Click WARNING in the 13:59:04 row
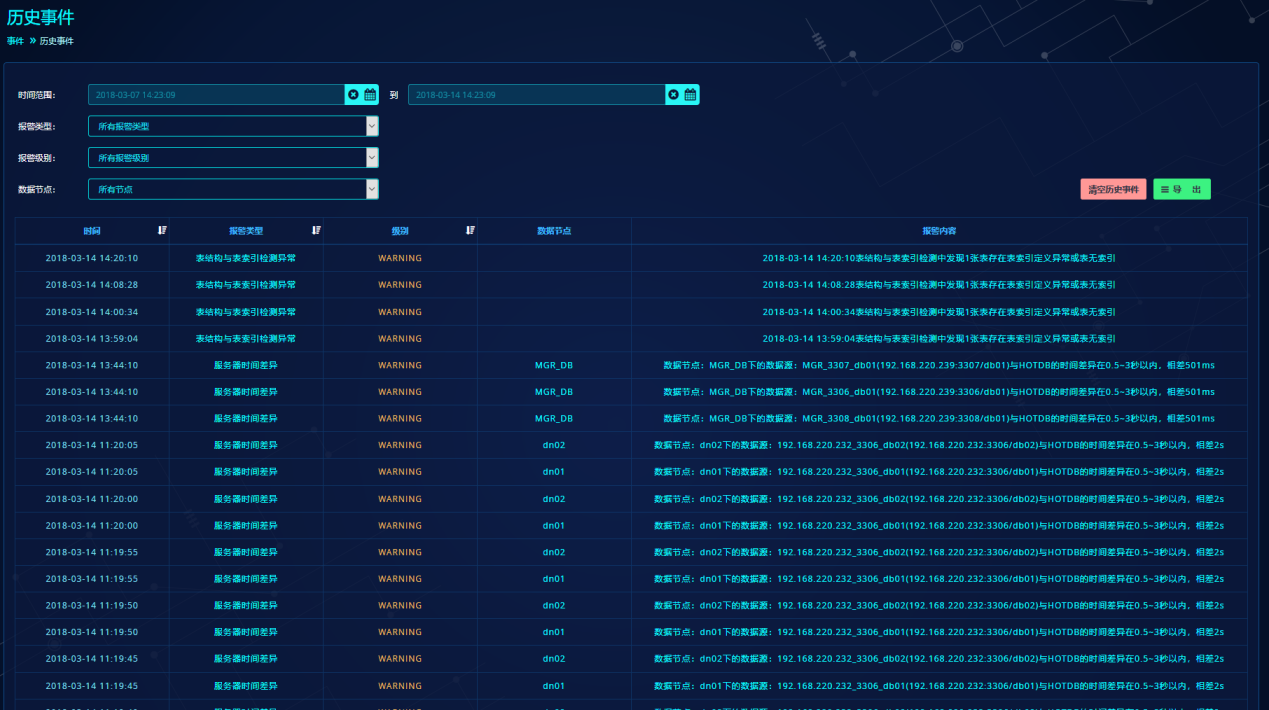 coord(400,339)
